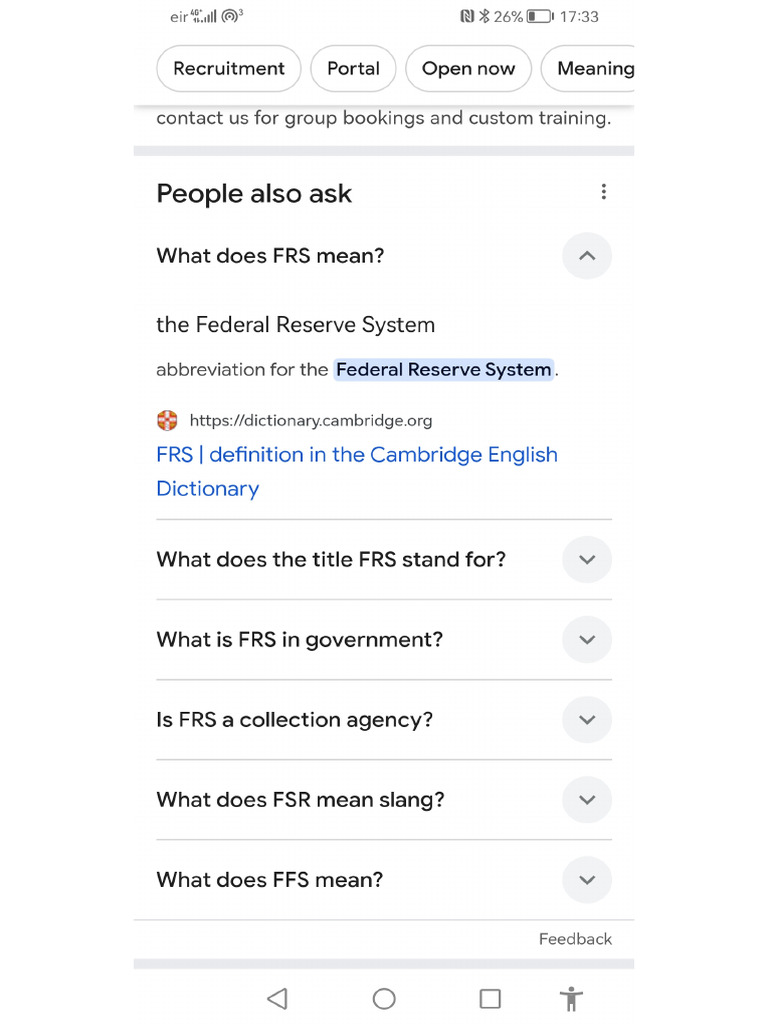Expand 'What does the title FRS stand for?'
This screenshot has width=768, height=1024.
[x=587, y=560]
